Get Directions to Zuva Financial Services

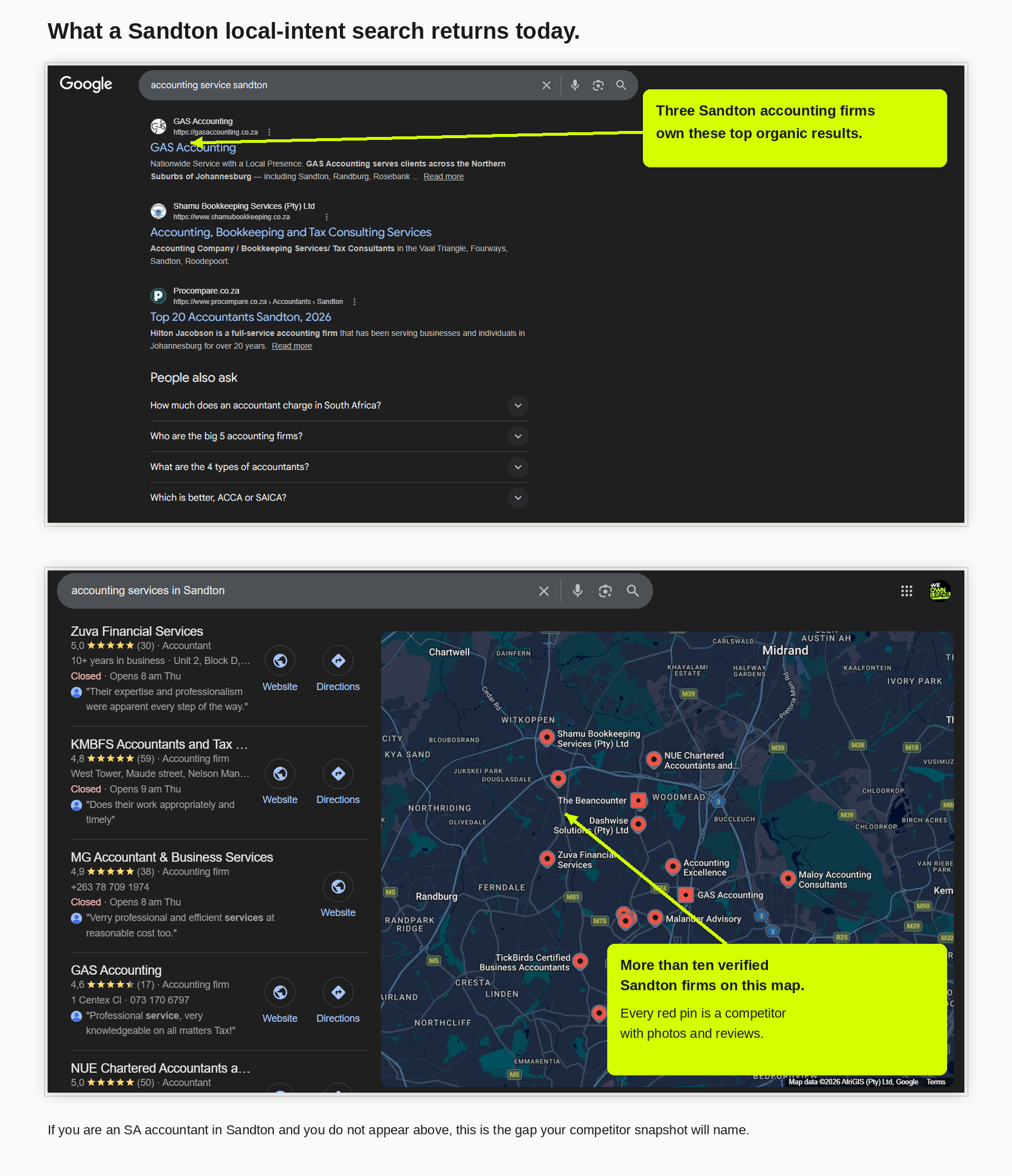point(338,669)
